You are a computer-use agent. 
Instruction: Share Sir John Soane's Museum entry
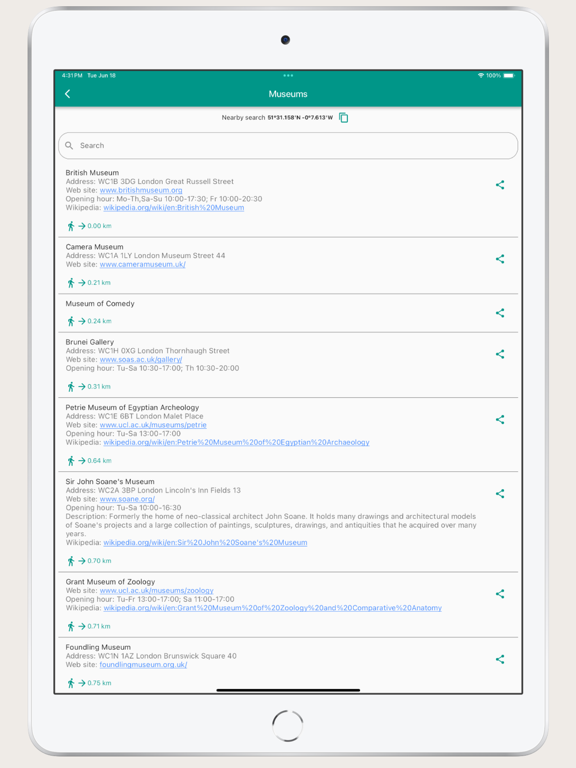[x=500, y=494]
